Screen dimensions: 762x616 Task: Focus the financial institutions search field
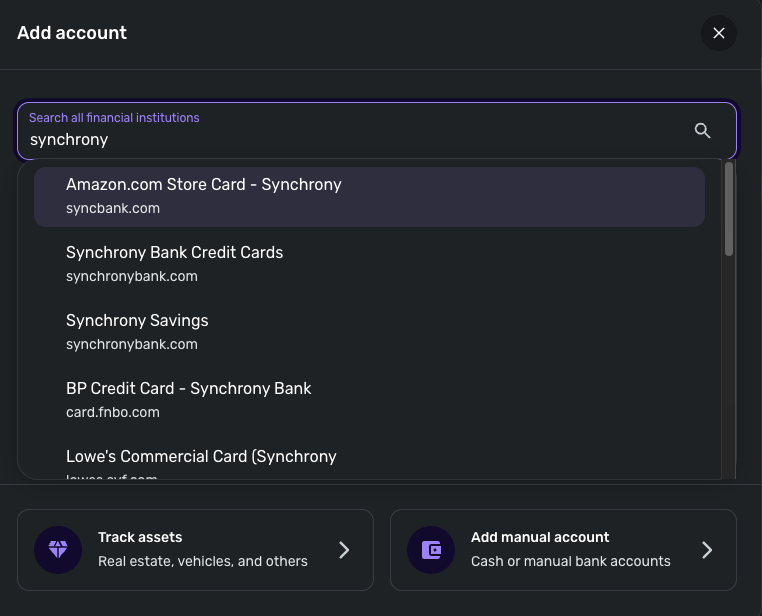[x=350, y=140]
